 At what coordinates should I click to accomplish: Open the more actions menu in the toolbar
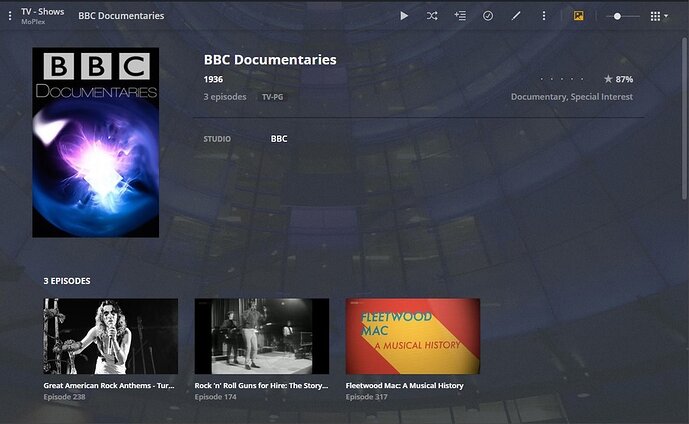[x=544, y=16]
